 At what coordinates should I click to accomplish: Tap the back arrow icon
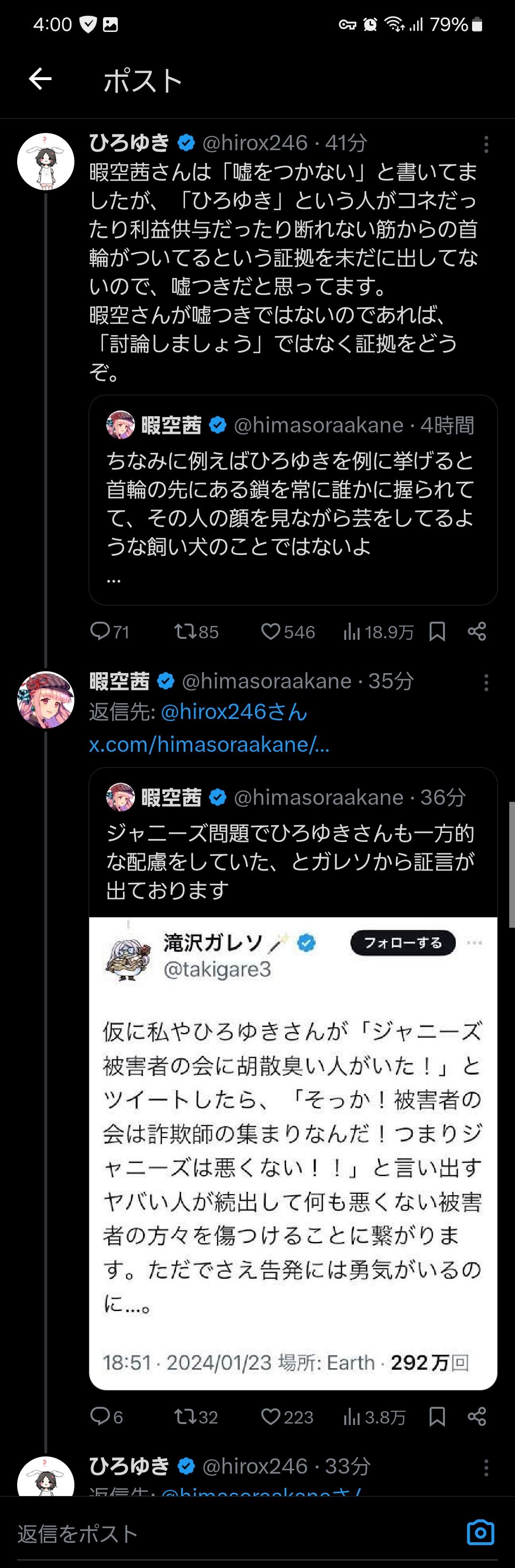point(40,79)
